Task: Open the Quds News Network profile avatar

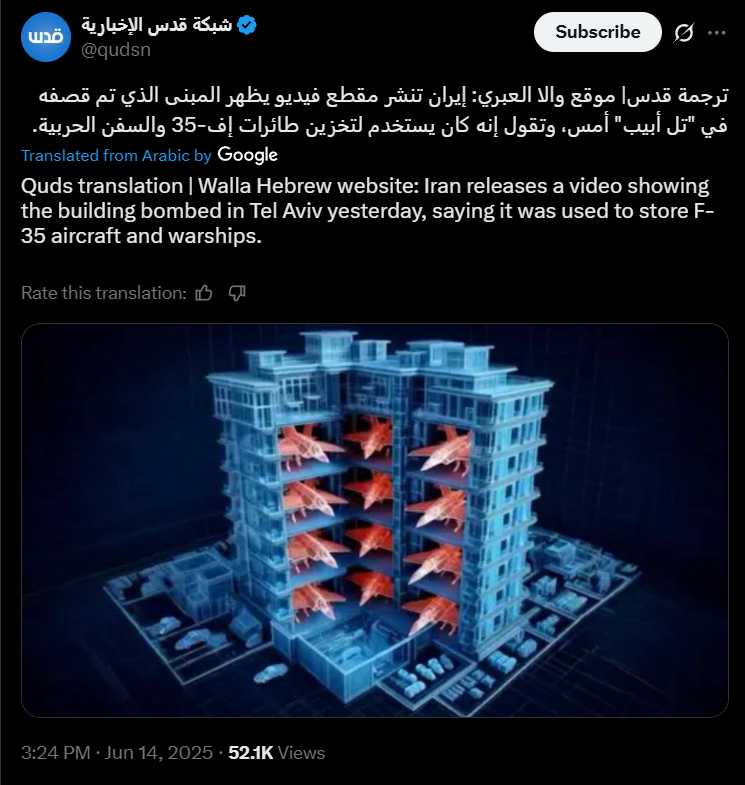Action: pos(46,37)
